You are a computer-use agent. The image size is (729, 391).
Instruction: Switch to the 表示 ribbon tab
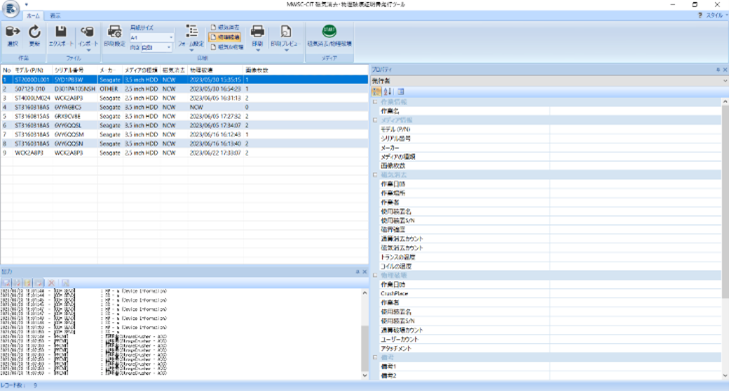tap(55, 15)
